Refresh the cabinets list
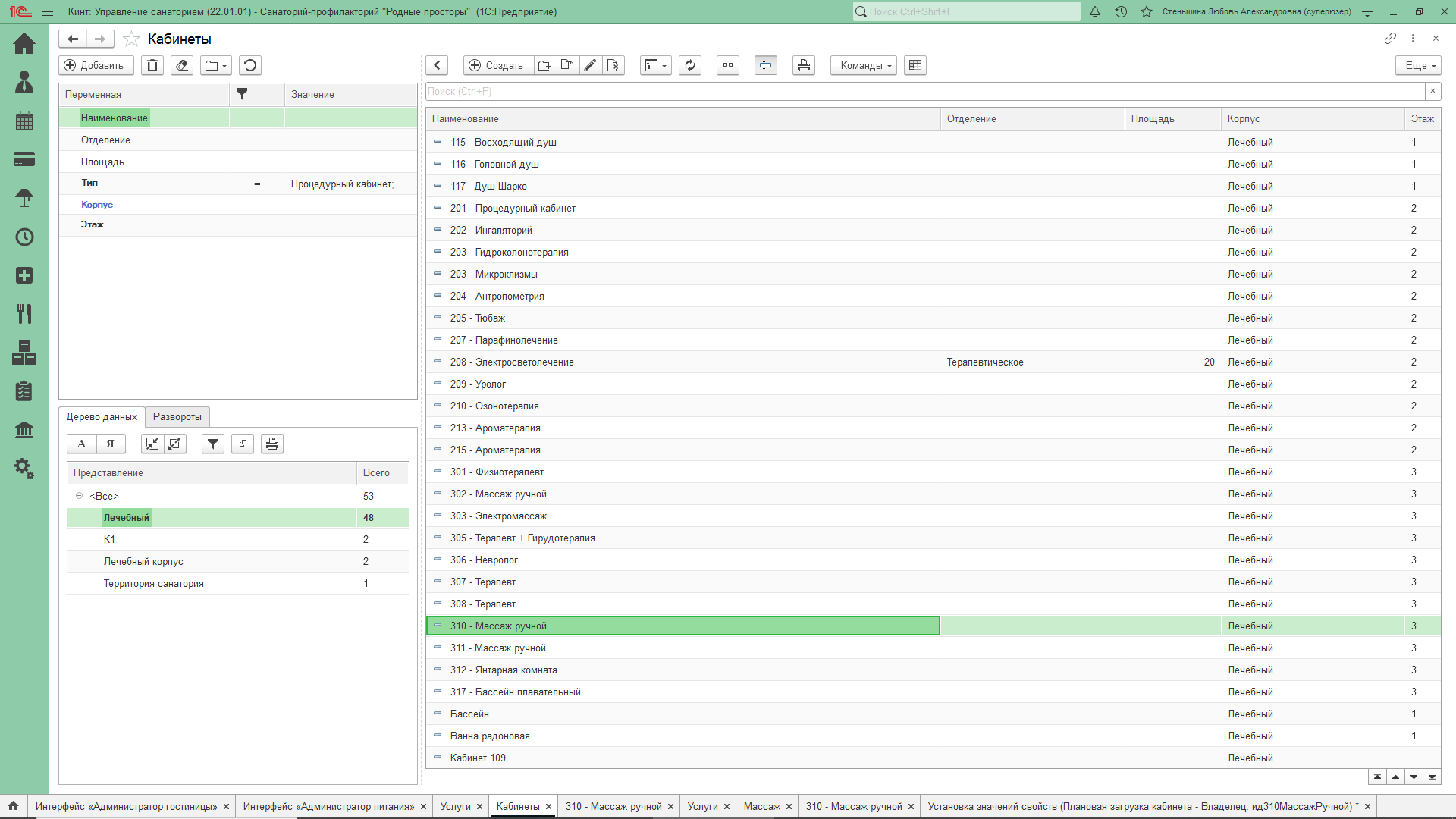Screen dimensions: 1456x819 pos(689,65)
